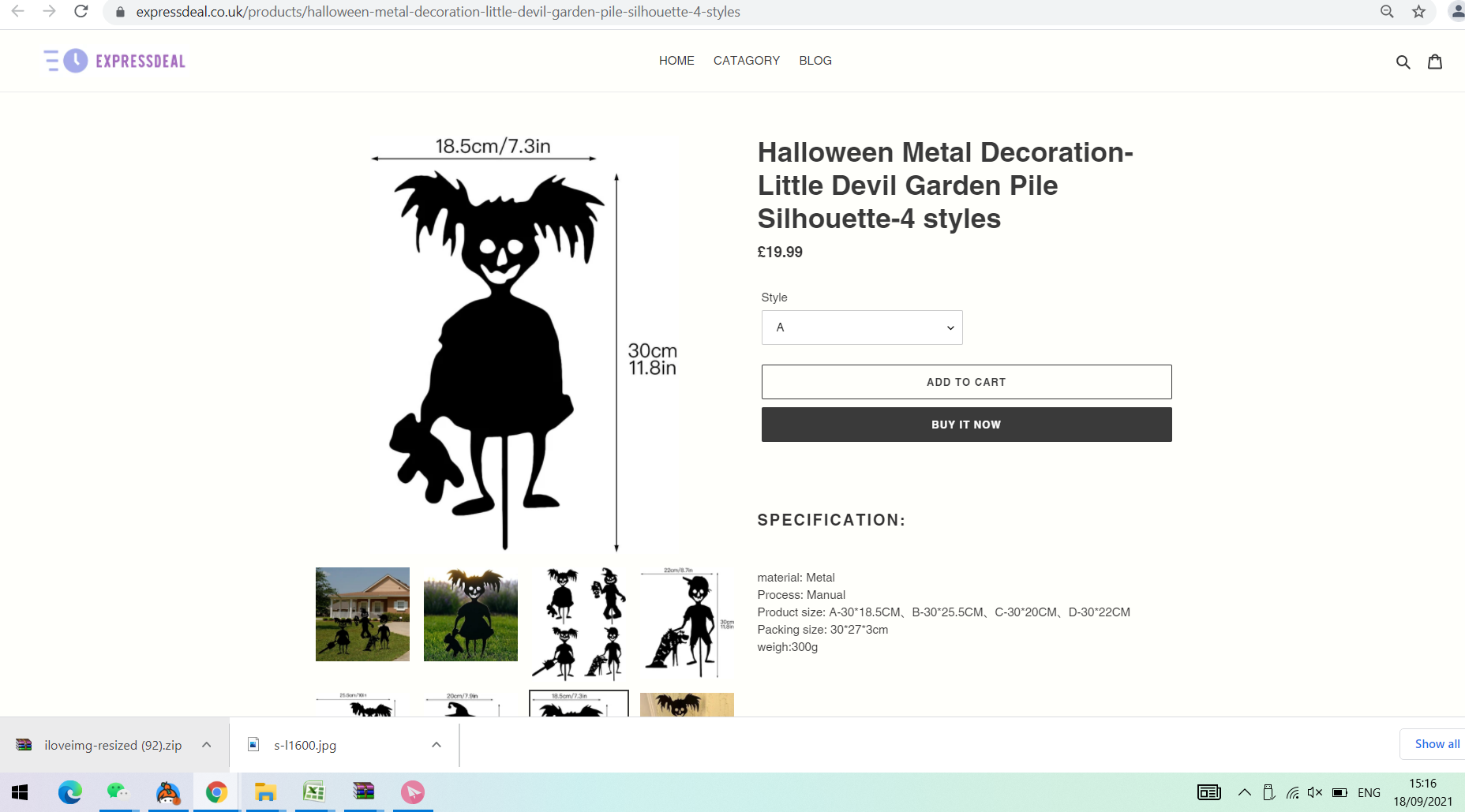Open the browser zoom magnifier icon
The width and height of the screenshot is (1465, 812).
click(1387, 11)
